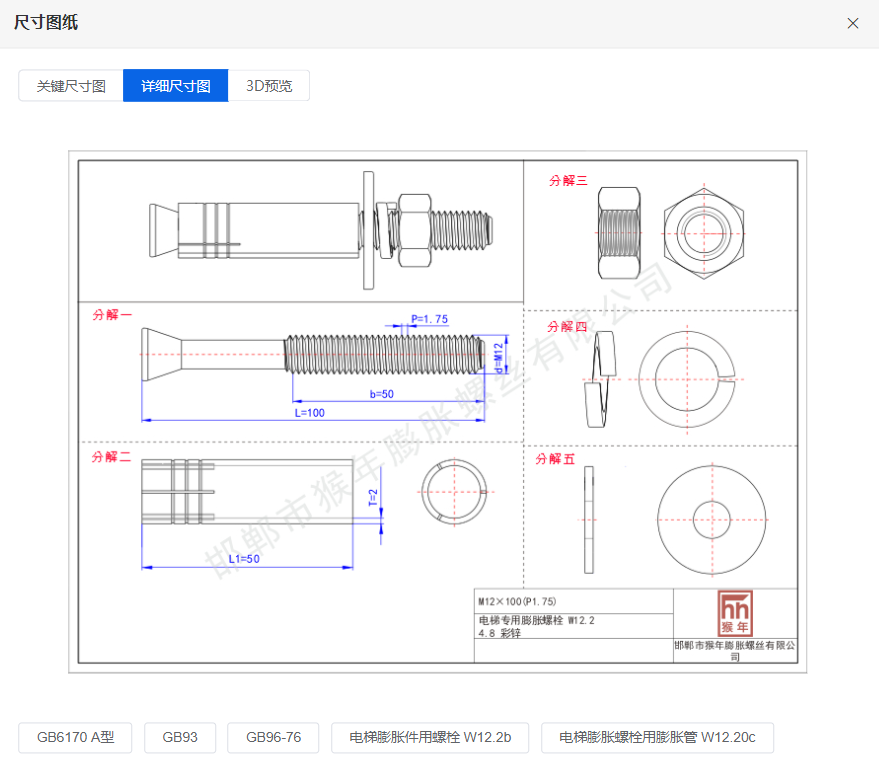Screen dimensions: 879x768
Task: Click the L=100 dimension text
Action: (309, 412)
